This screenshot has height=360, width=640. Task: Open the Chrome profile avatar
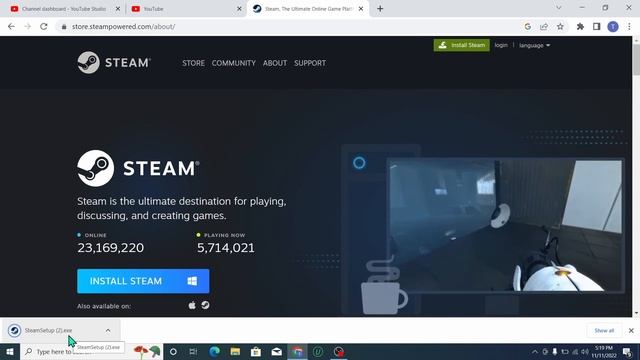(x=613, y=27)
